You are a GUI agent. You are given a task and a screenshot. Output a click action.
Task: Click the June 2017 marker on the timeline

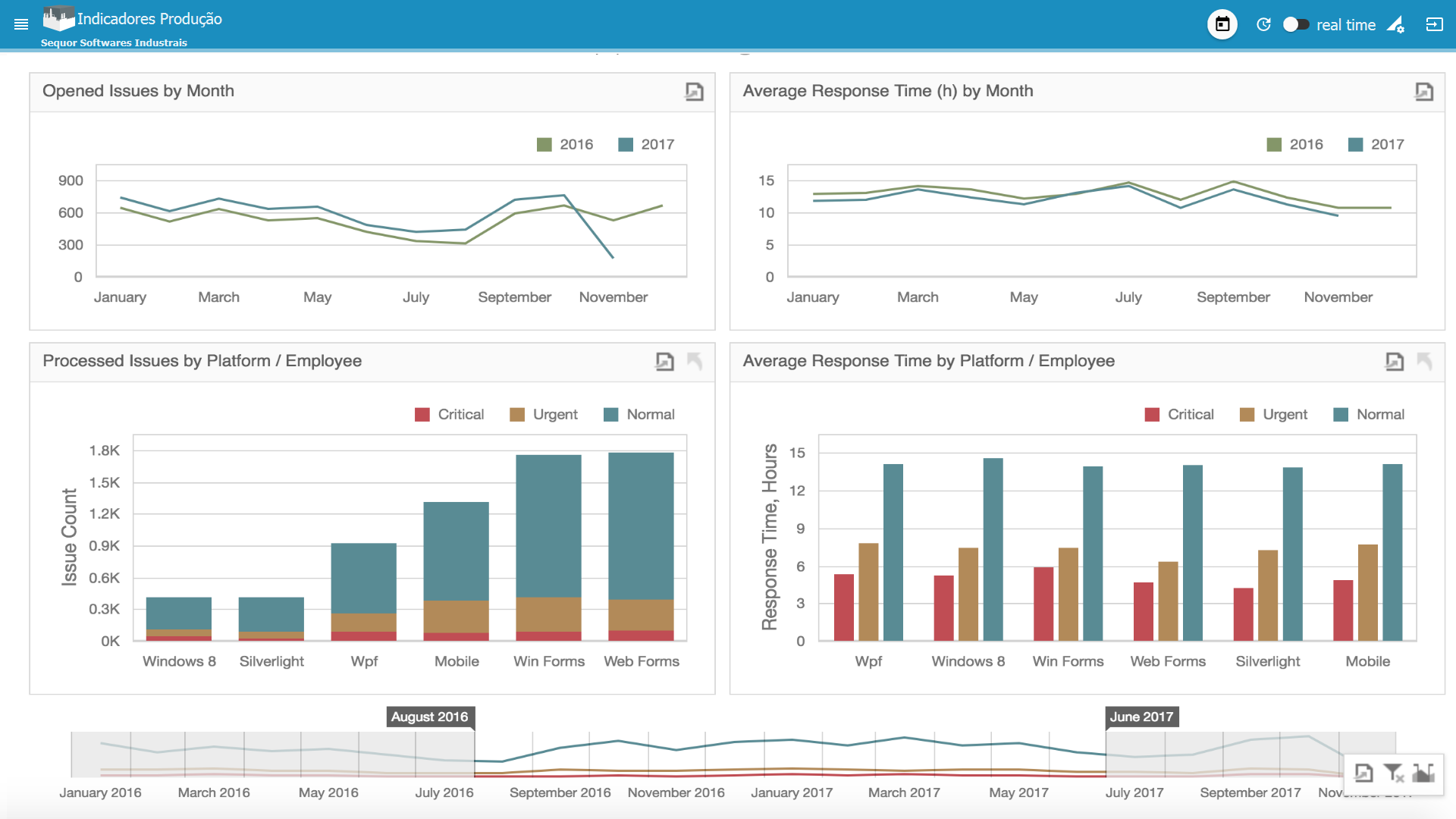tap(1141, 716)
